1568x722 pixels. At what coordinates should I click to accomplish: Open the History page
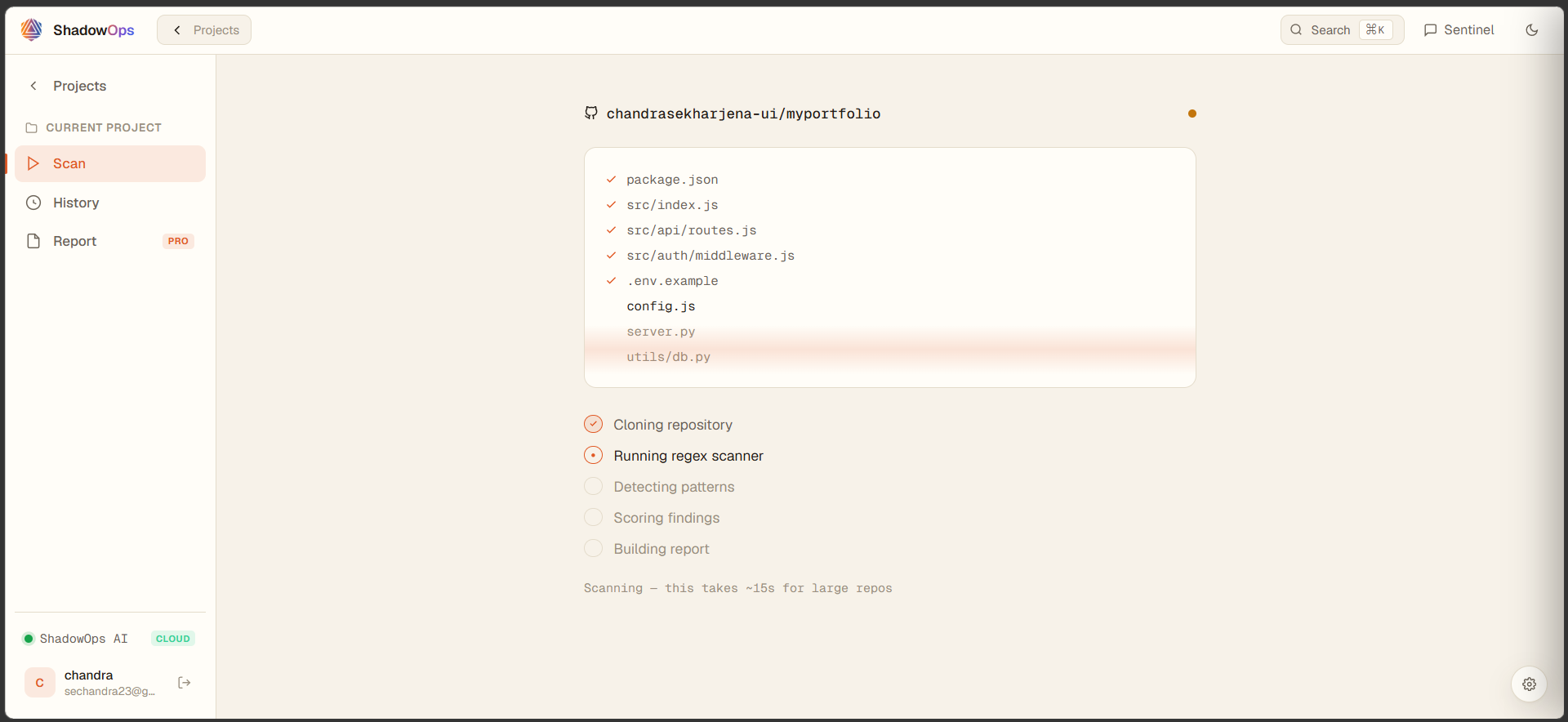pyautogui.click(x=110, y=203)
